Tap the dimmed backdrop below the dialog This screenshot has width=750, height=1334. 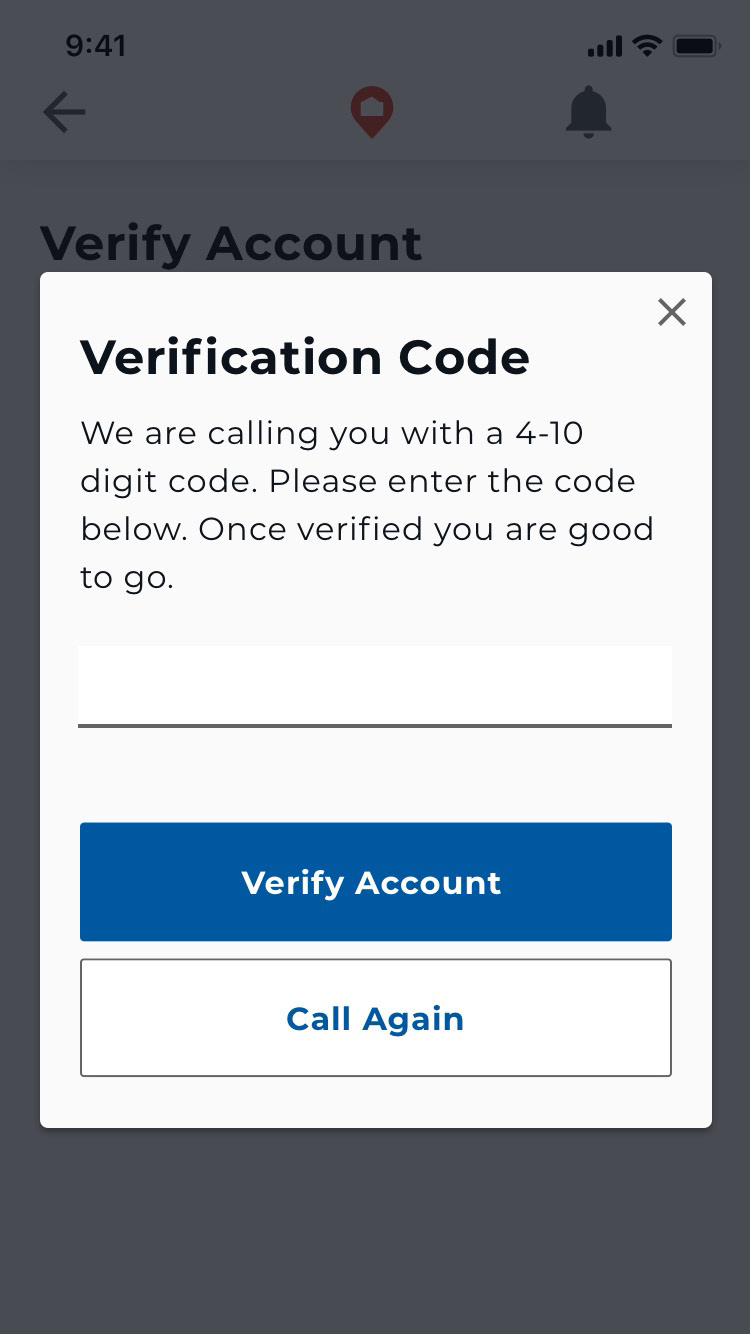375,1230
